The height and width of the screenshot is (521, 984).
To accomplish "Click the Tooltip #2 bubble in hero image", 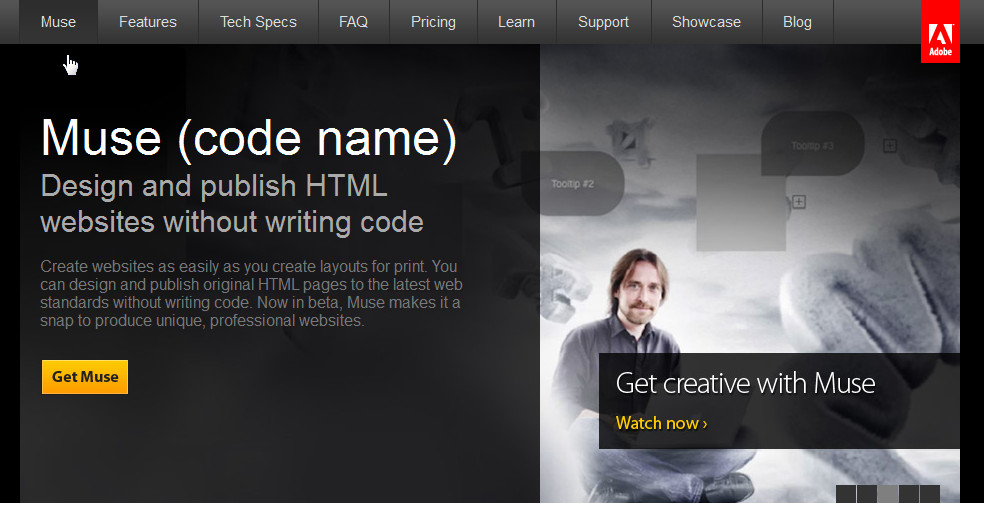I will [572, 184].
